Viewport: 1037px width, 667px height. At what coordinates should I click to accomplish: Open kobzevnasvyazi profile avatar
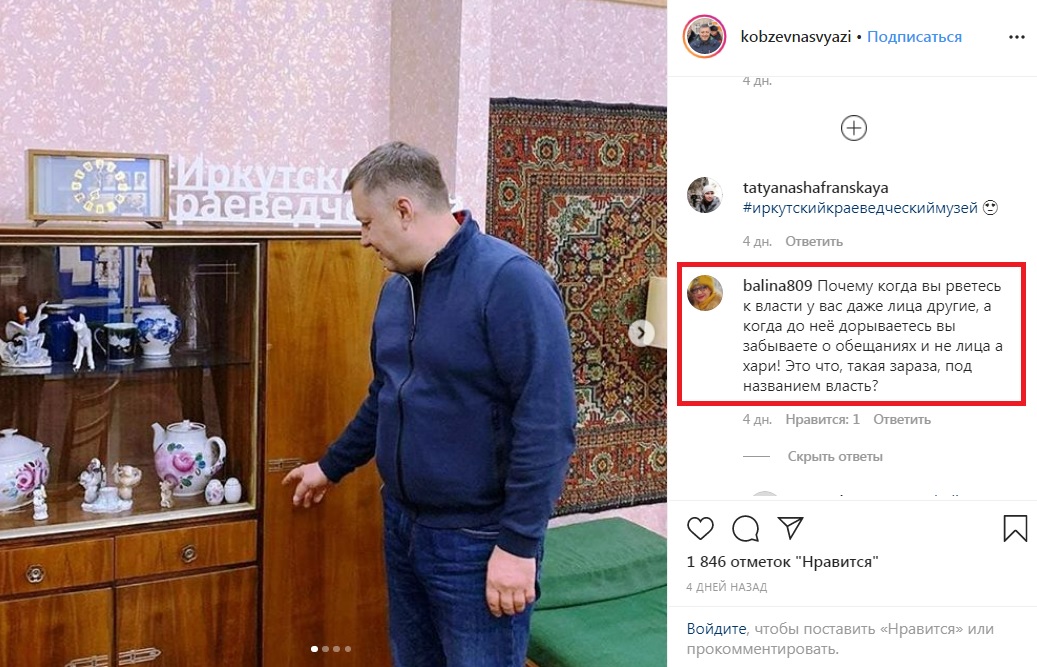[704, 36]
